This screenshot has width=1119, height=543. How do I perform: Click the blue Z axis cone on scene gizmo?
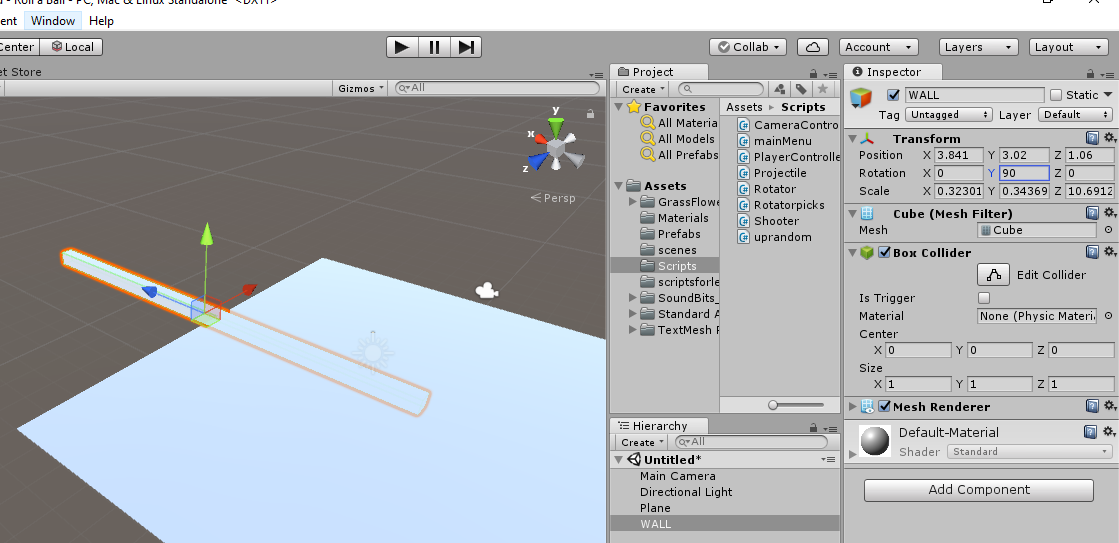tap(537, 161)
